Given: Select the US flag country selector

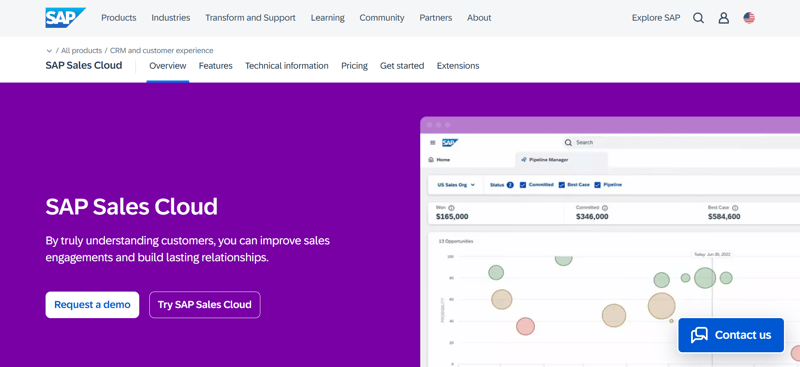Looking at the screenshot, I should coord(749,18).
